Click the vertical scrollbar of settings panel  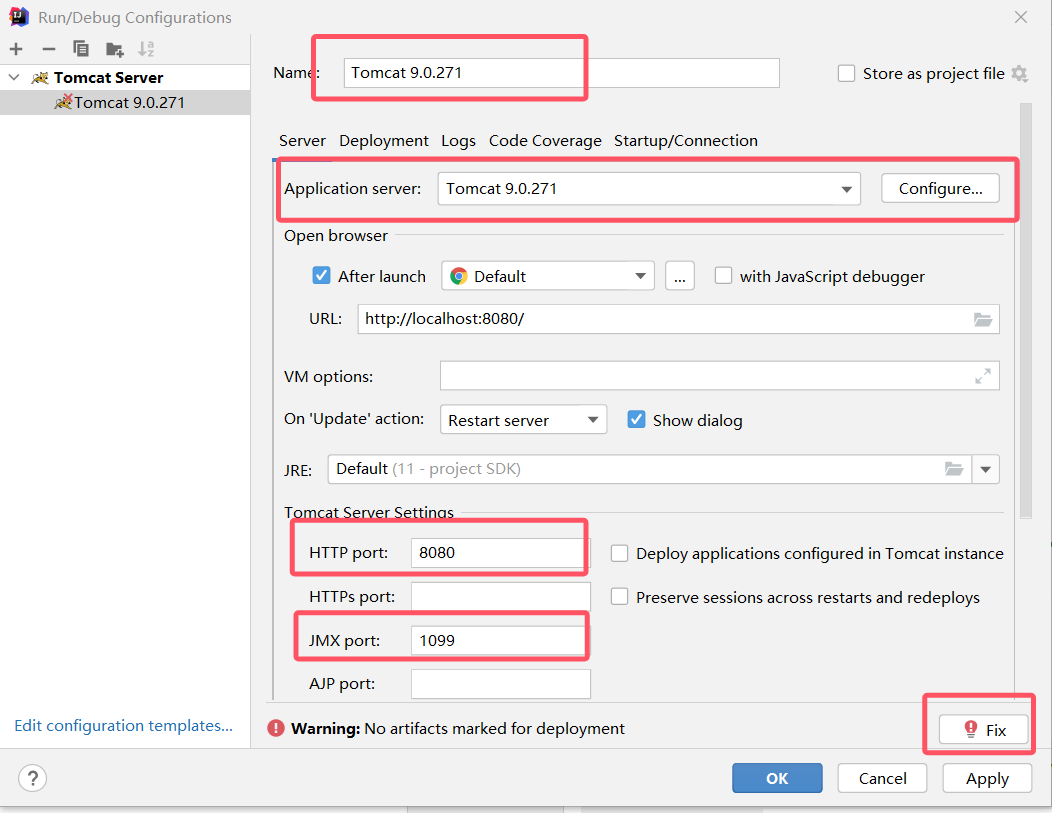point(1025,311)
